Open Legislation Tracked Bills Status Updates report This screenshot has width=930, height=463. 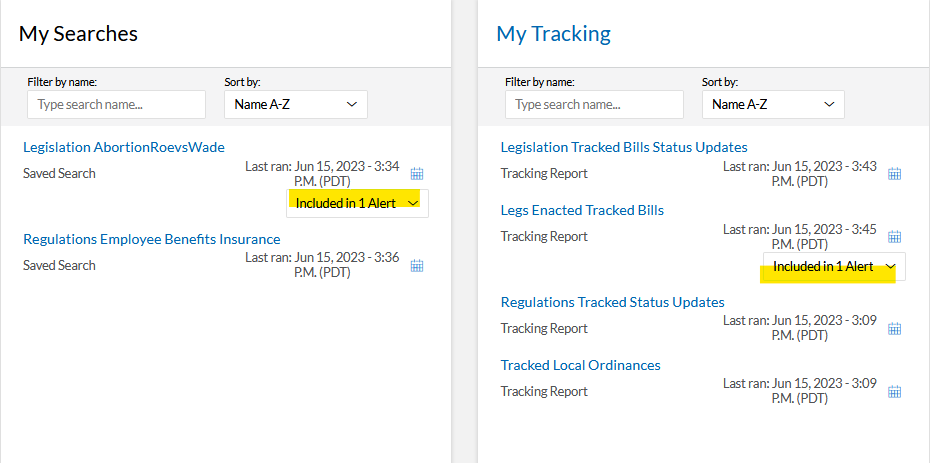pos(624,147)
